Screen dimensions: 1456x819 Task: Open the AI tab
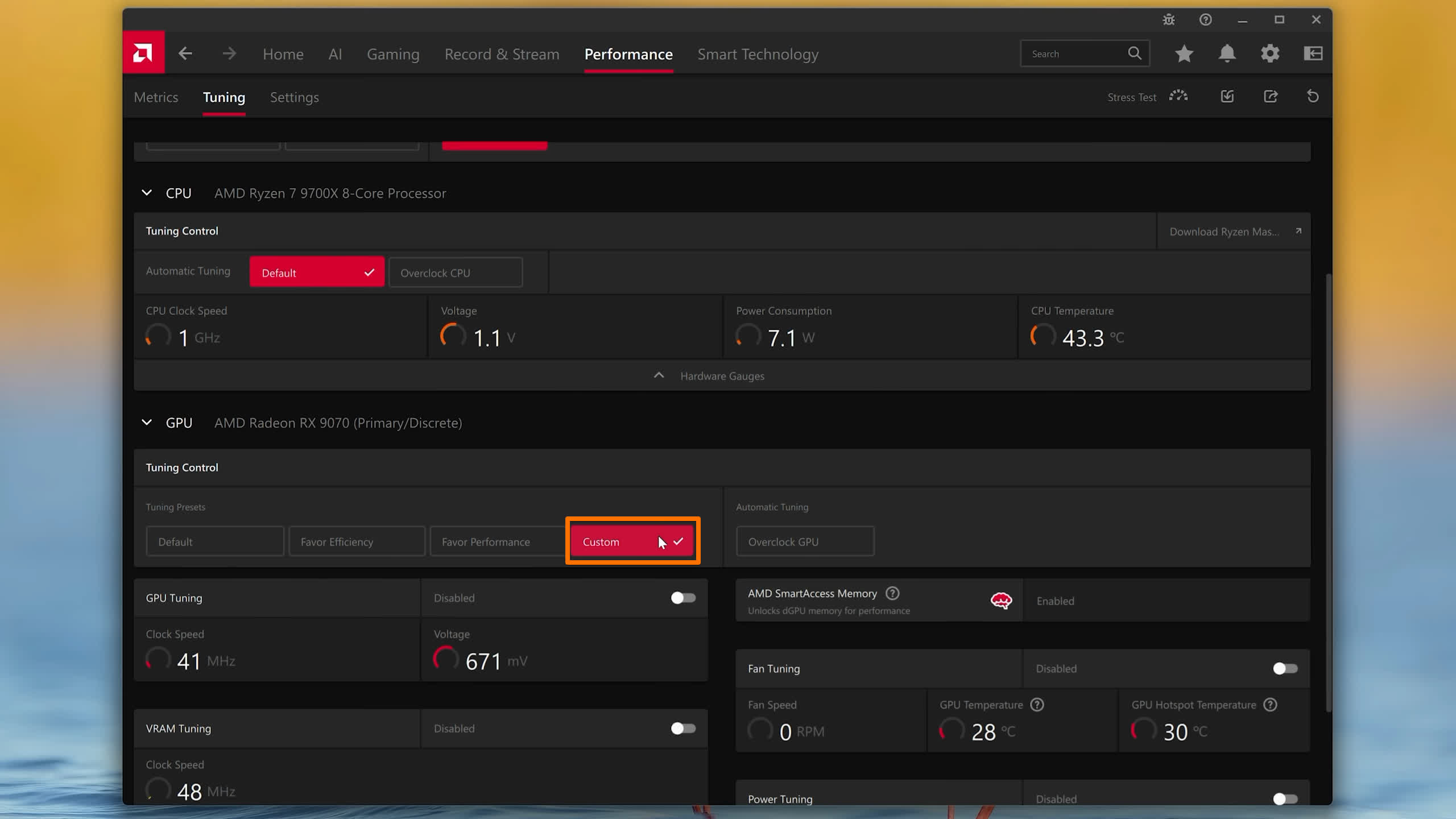(335, 54)
